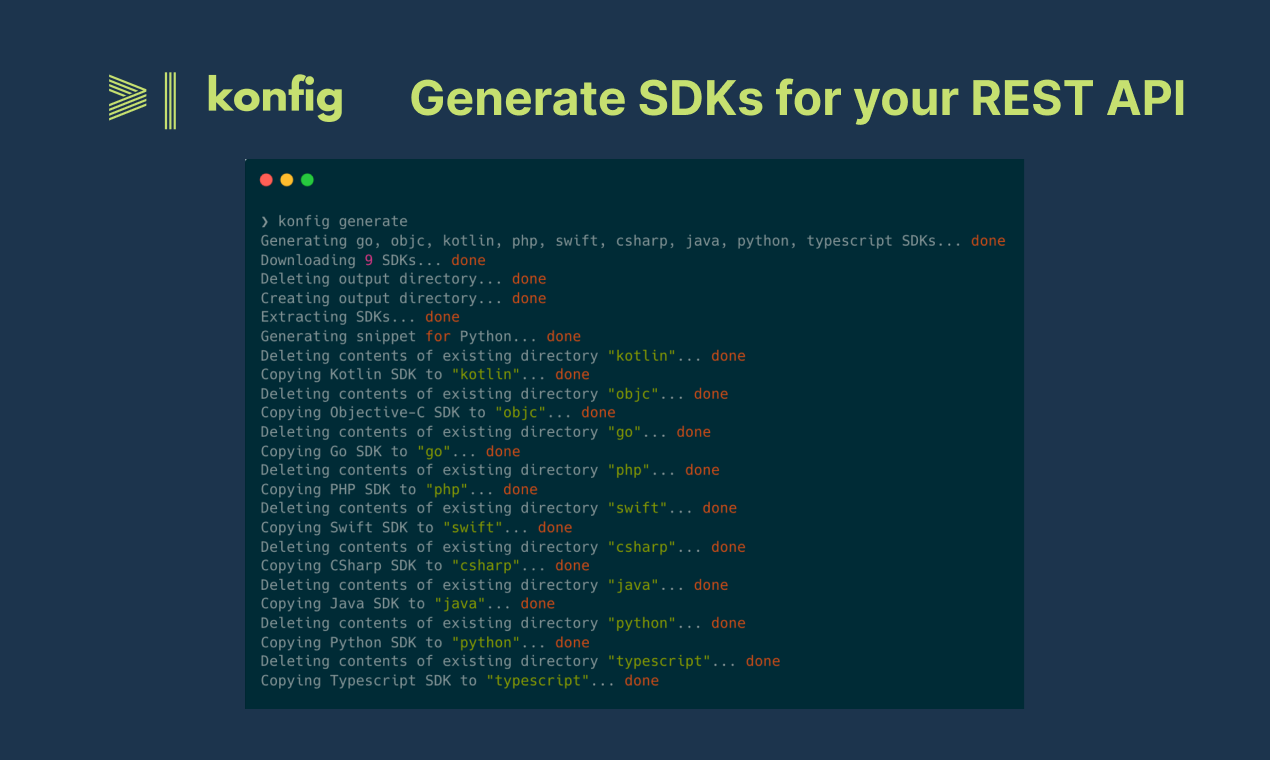Screen dimensions: 1270x760
Task: Click the konfig wordmark text
Action: pos(275,97)
